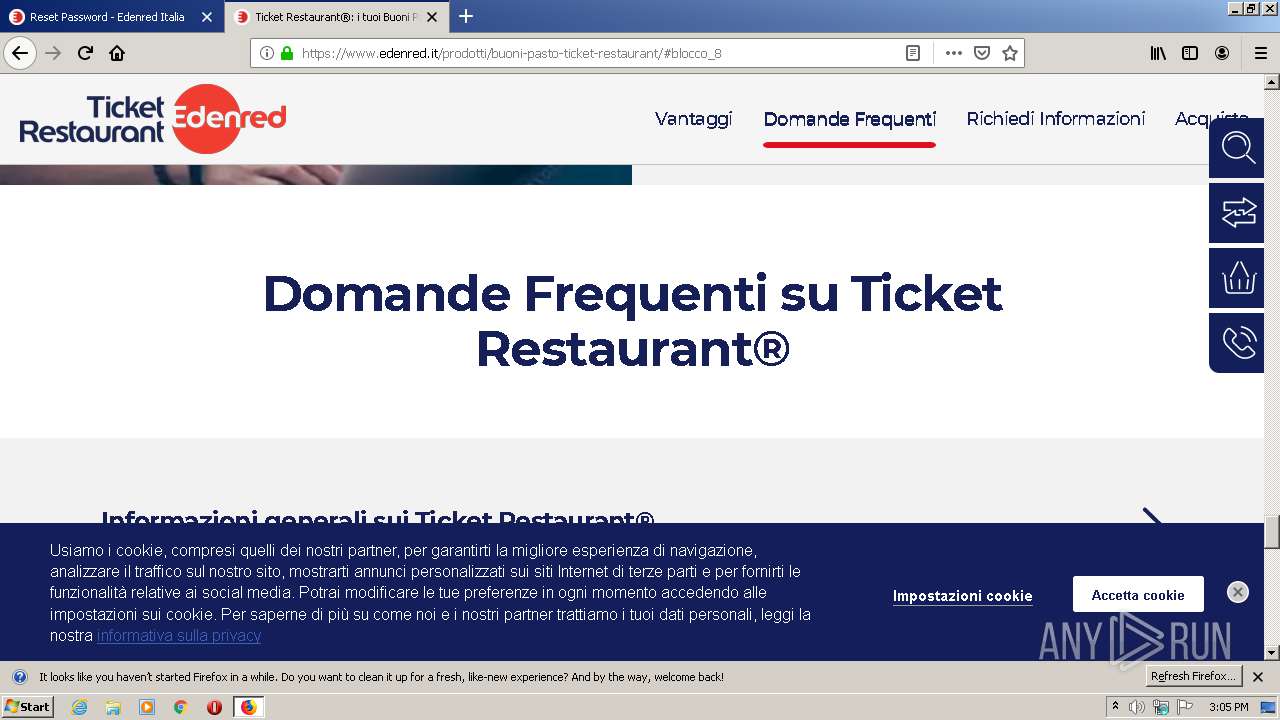
Task: Open page actions three-dot menu
Action: coord(953,53)
